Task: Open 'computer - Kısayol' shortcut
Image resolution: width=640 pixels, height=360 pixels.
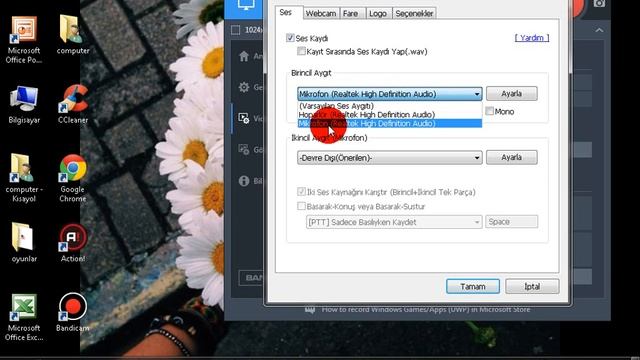Action: pyautogui.click(x=24, y=178)
